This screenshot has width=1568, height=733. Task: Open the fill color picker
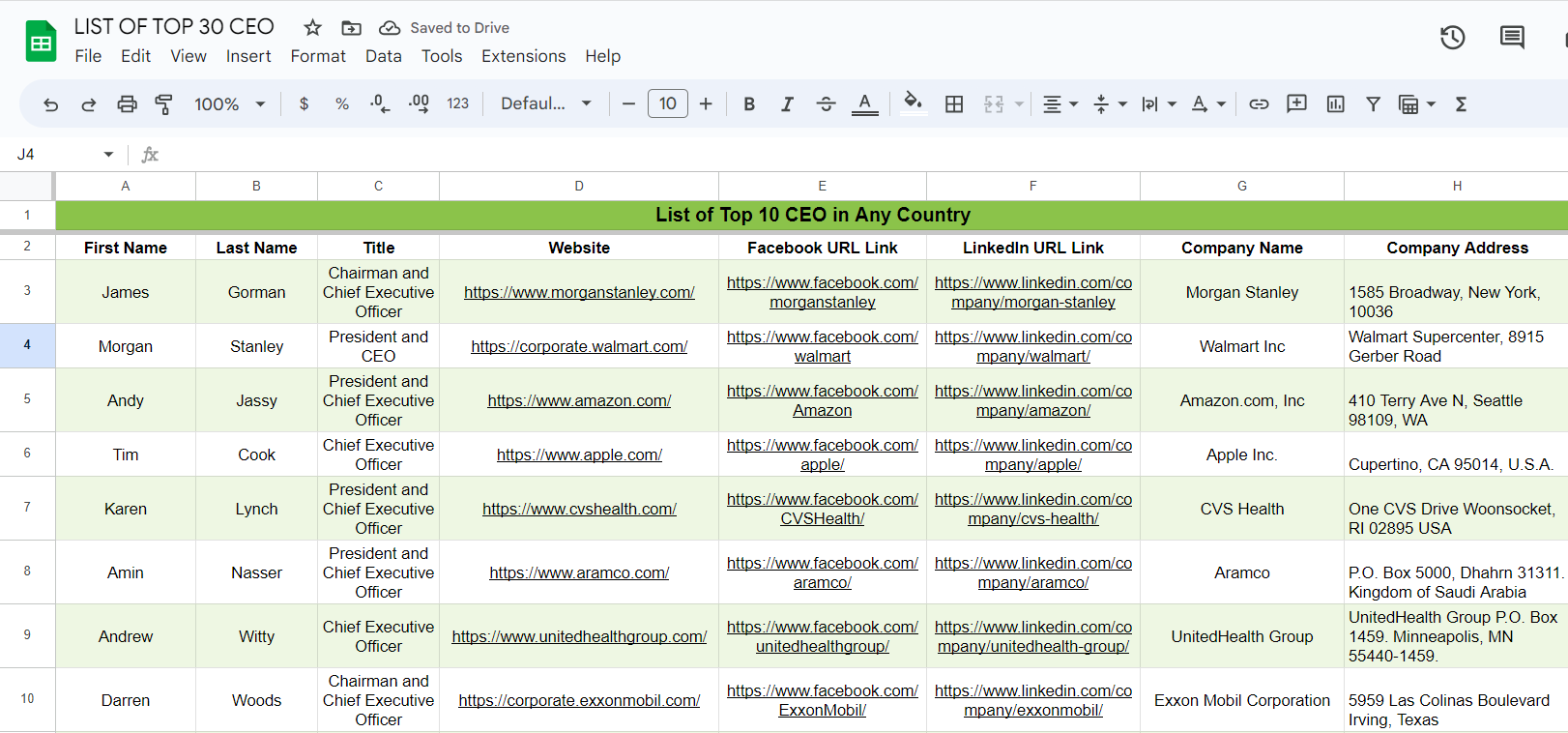[x=913, y=103]
